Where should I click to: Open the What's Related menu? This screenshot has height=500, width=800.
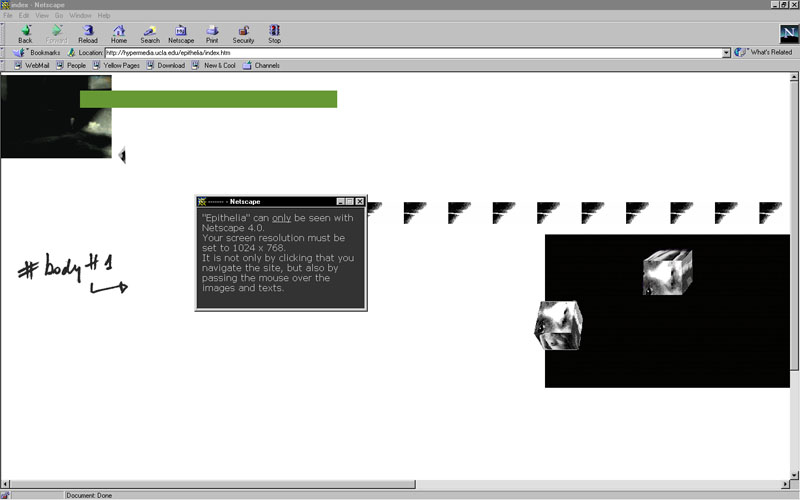tap(765, 52)
